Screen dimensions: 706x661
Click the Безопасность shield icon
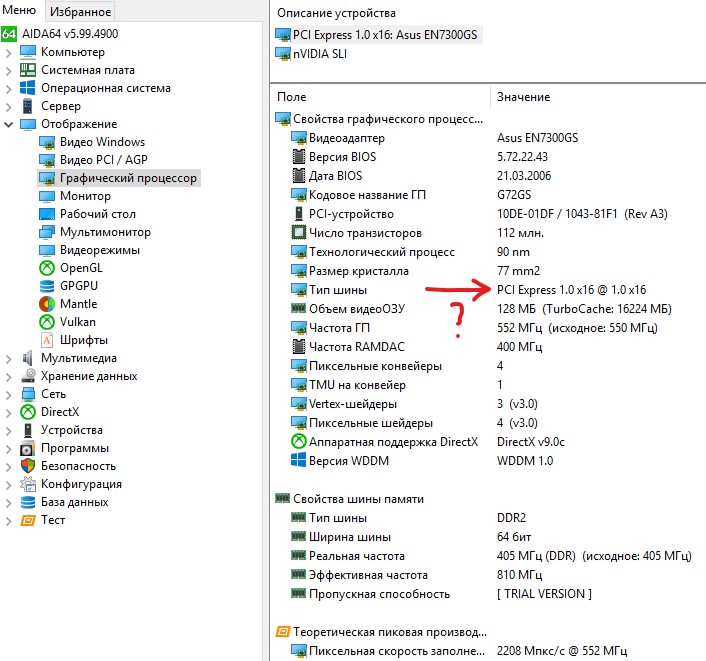[x=28, y=466]
